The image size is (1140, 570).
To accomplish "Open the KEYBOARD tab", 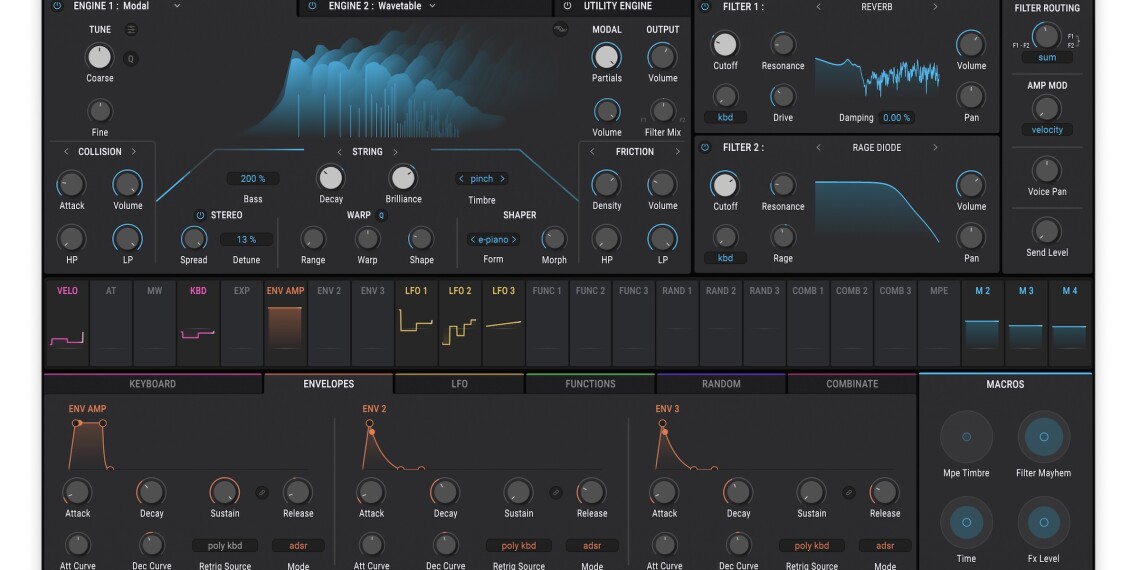I will point(153,384).
